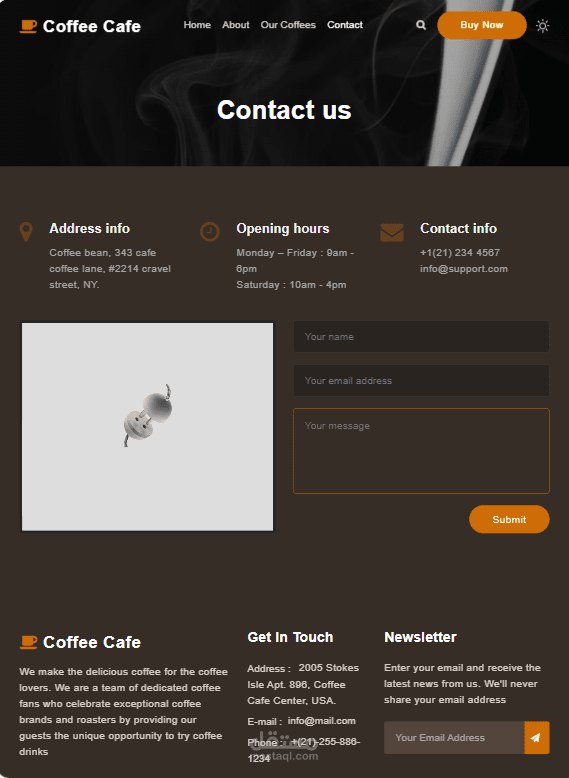
Task: Submit the contact form
Action: pos(509,519)
